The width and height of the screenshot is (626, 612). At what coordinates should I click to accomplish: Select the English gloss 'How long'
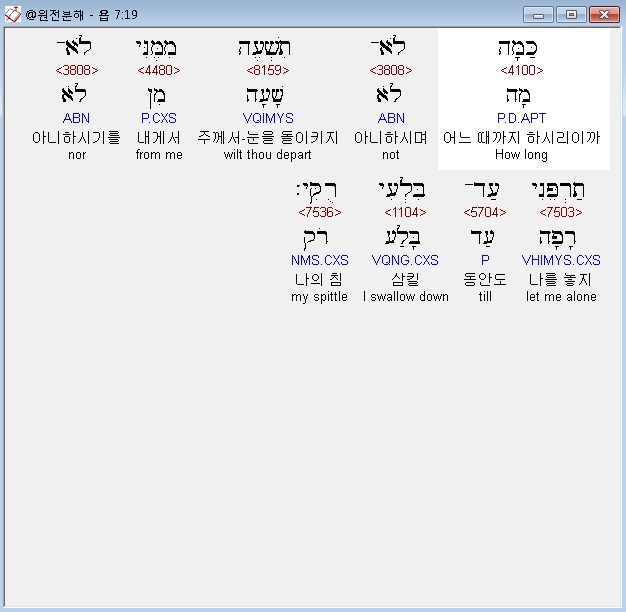pyautogui.click(x=521, y=154)
